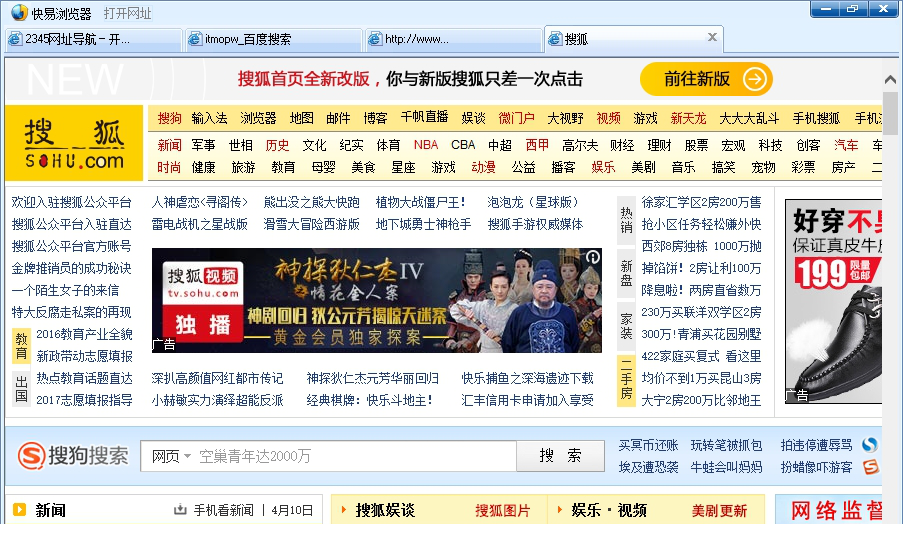The image size is (903, 544).
Task: Click 打开网址 in the title bar
Action: tap(127, 13)
